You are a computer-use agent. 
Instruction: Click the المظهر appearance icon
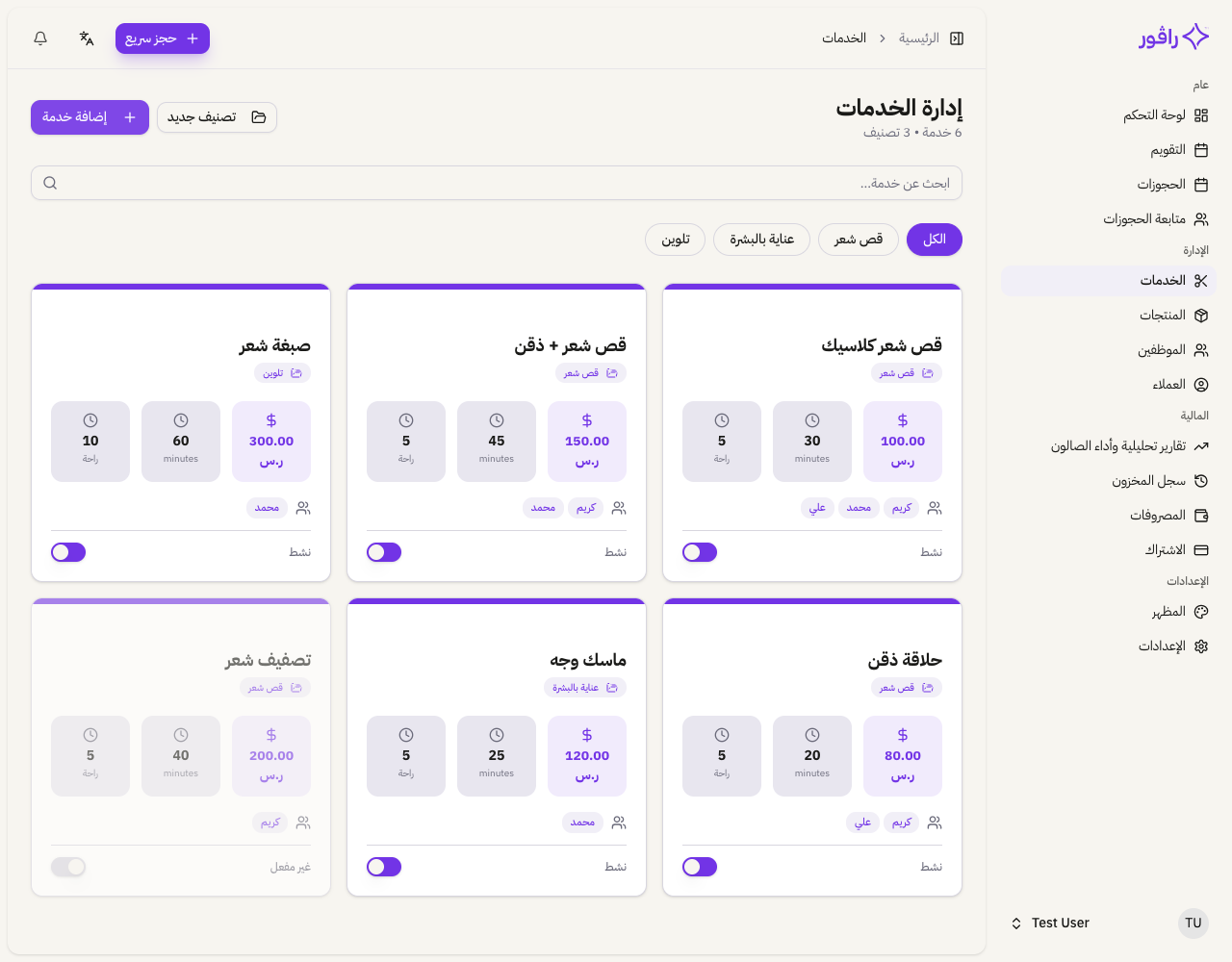tap(1201, 611)
